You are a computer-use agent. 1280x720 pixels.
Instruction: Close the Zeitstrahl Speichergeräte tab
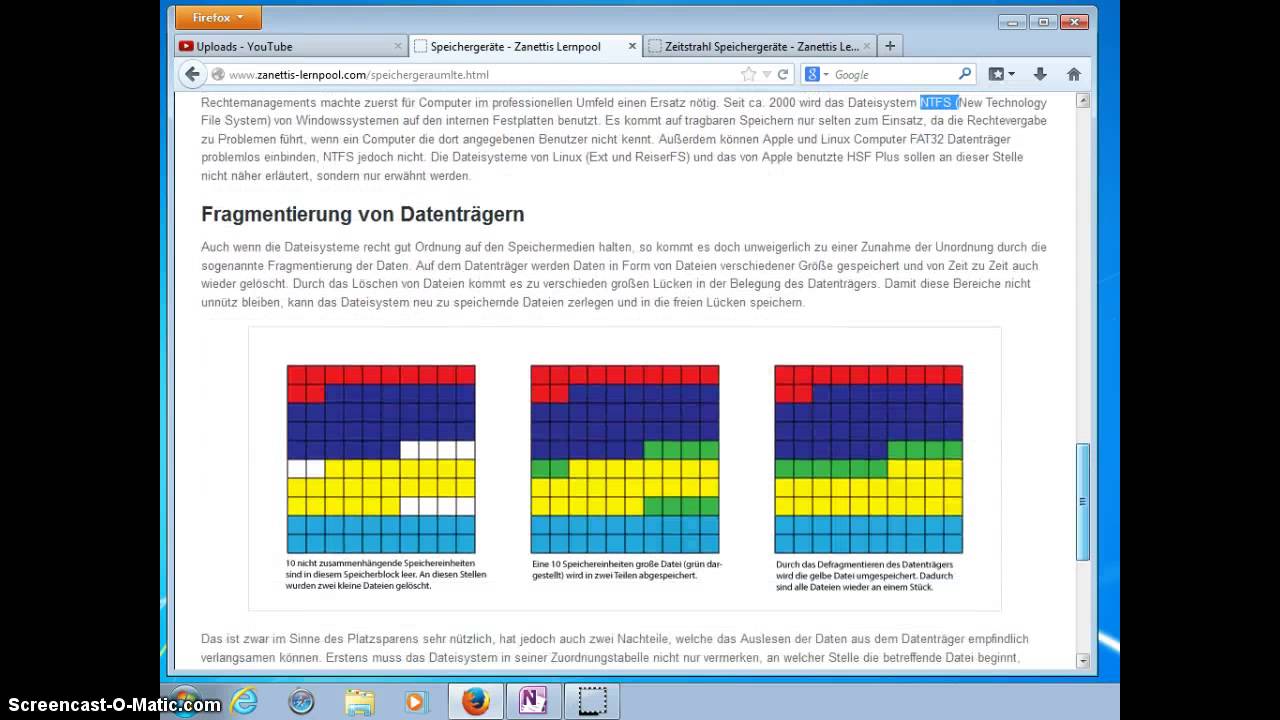coord(866,46)
